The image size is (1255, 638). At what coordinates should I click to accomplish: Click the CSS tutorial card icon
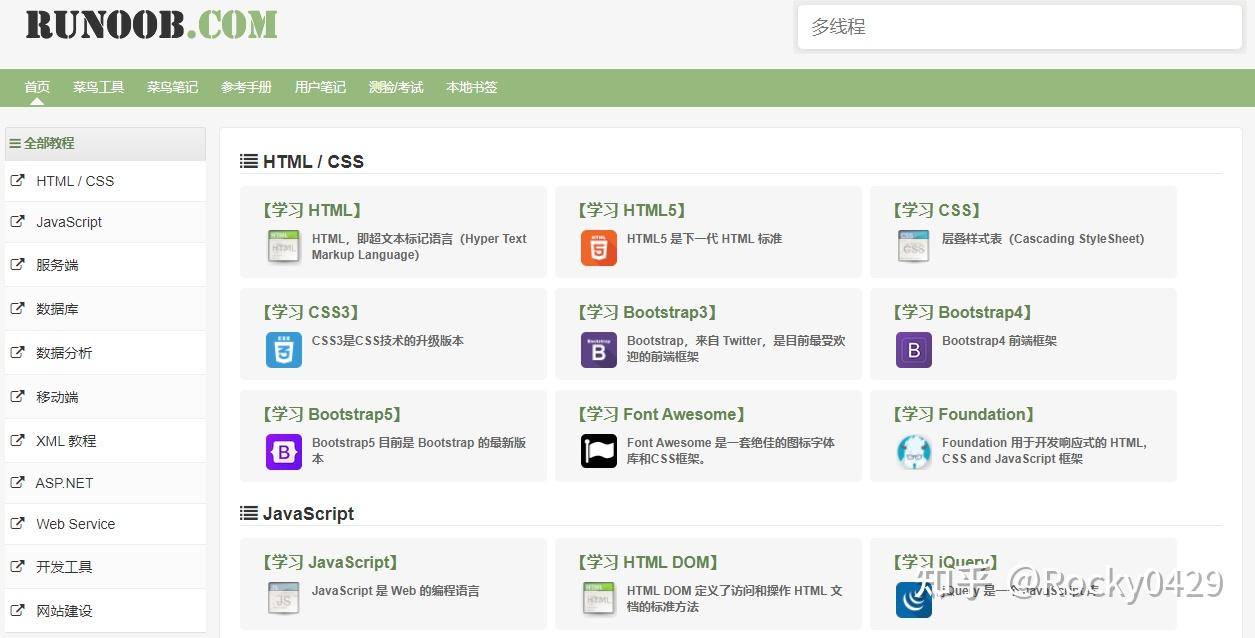coord(913,247)
